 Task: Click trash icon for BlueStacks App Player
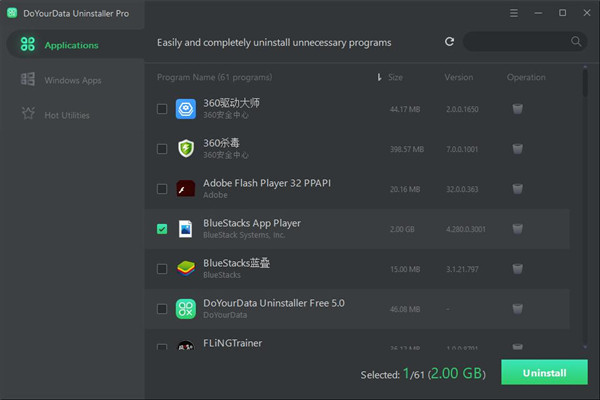point(517,229)
